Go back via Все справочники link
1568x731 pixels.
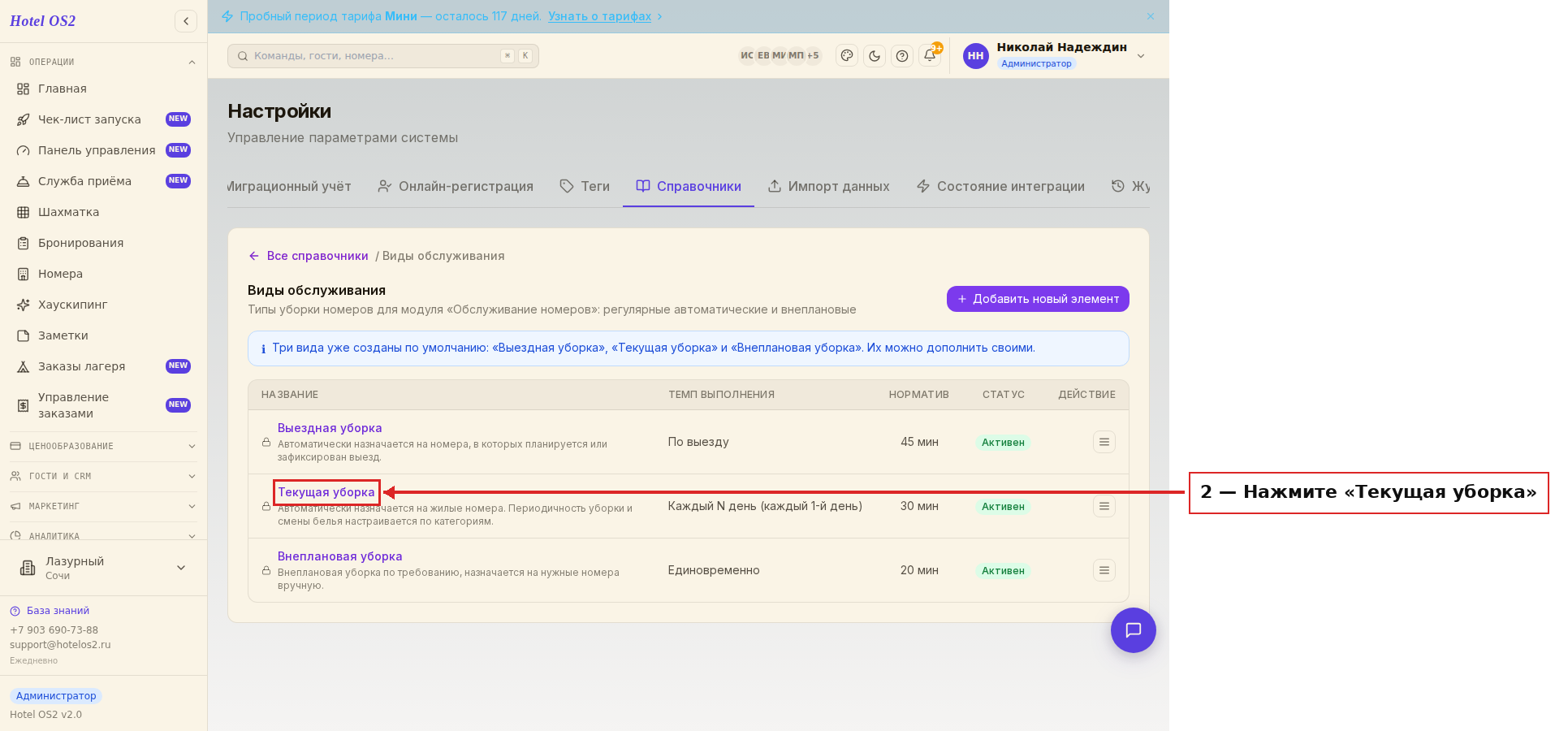[309, 256]
